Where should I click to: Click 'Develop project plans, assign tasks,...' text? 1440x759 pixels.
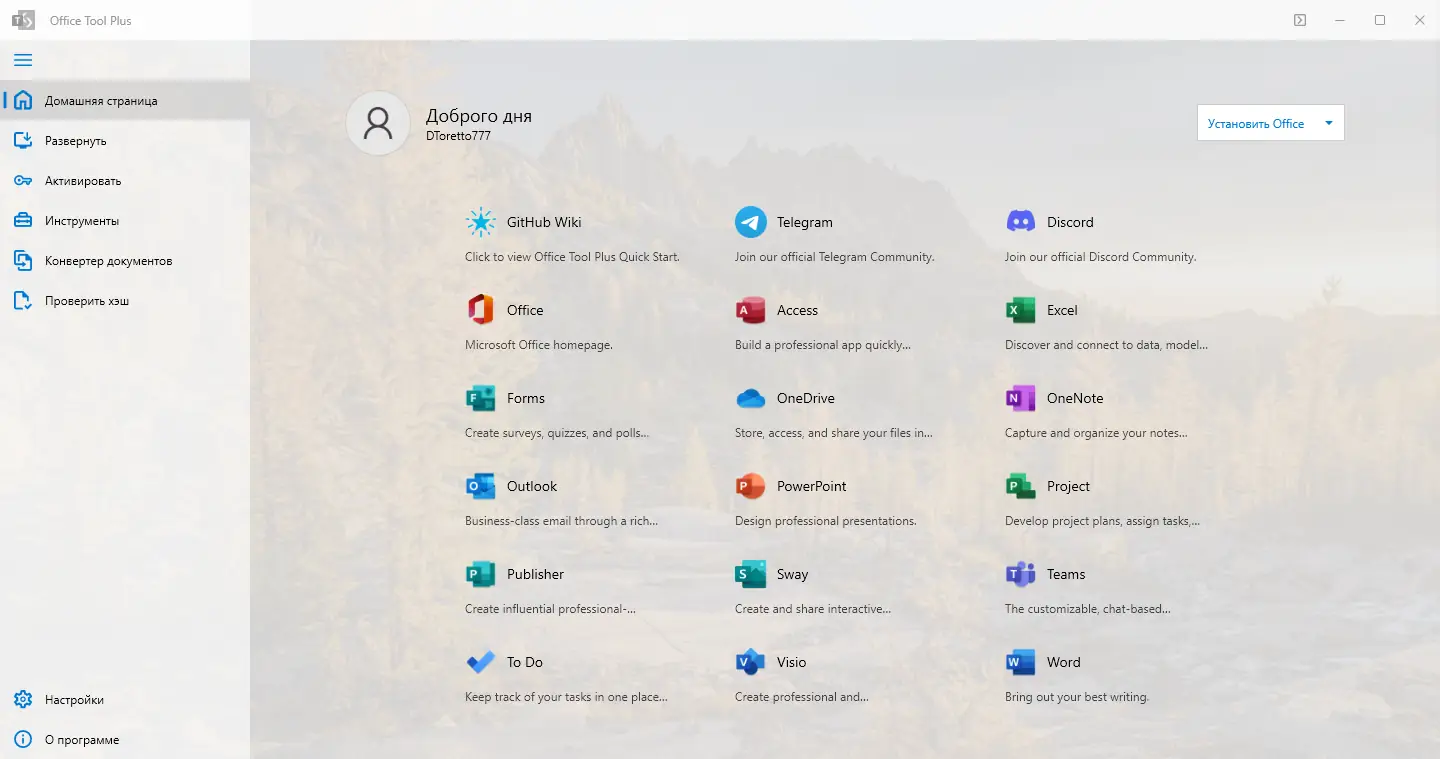pos(1102,521)
